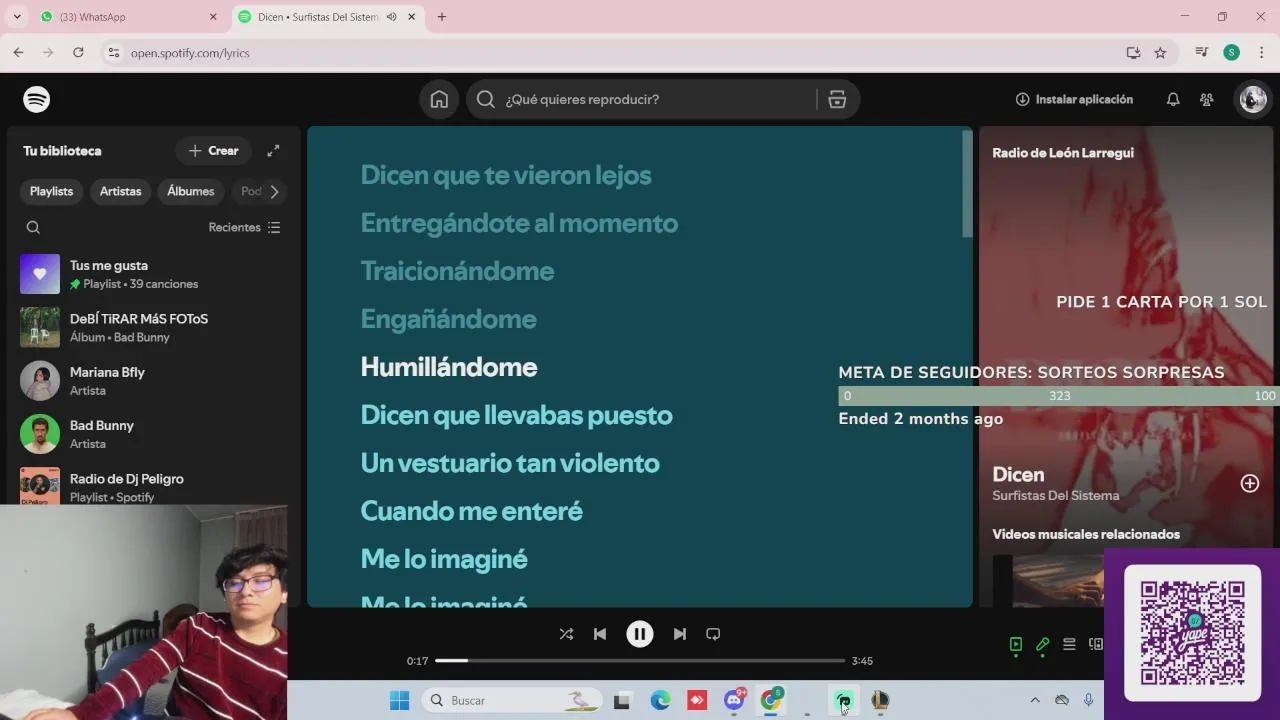Click the address bar URL
Image resolution: width=1280 pixels, height=720 pixels.
(190, 53)
